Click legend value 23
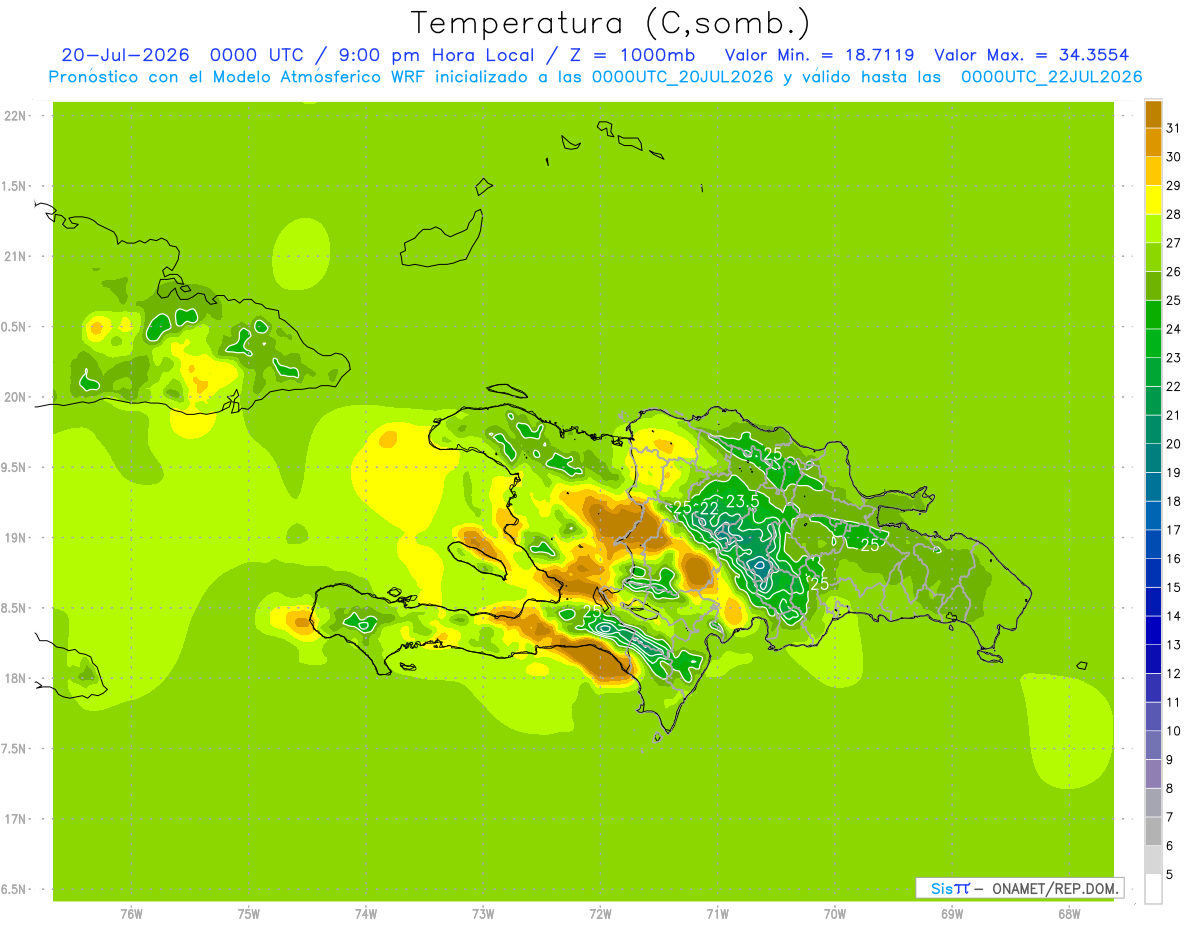 coord(1174,357)
